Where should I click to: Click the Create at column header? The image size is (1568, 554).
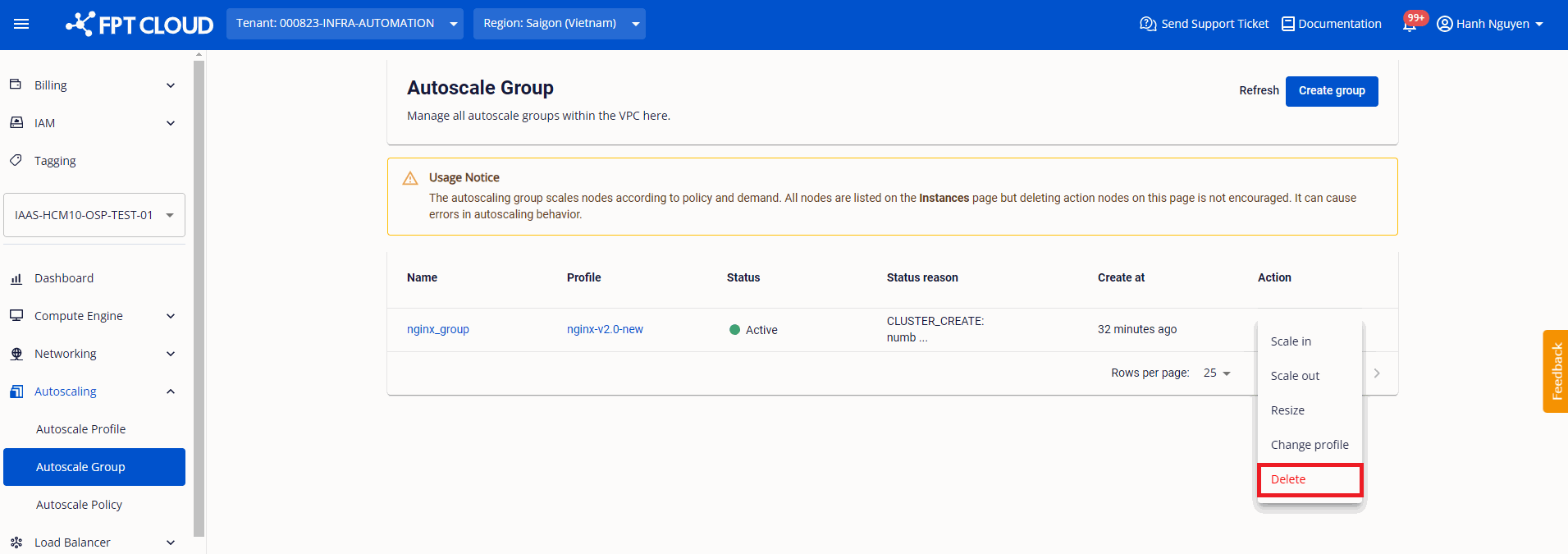1121,277
